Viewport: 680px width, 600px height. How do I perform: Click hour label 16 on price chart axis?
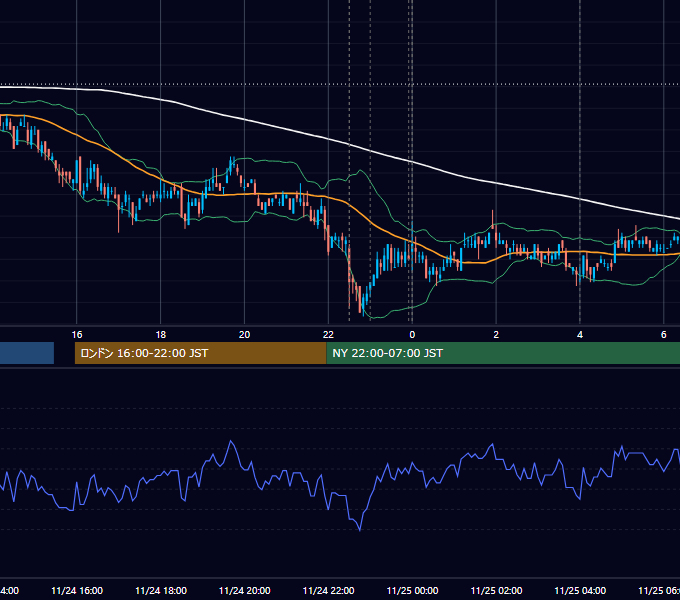(x=77, y=335)
